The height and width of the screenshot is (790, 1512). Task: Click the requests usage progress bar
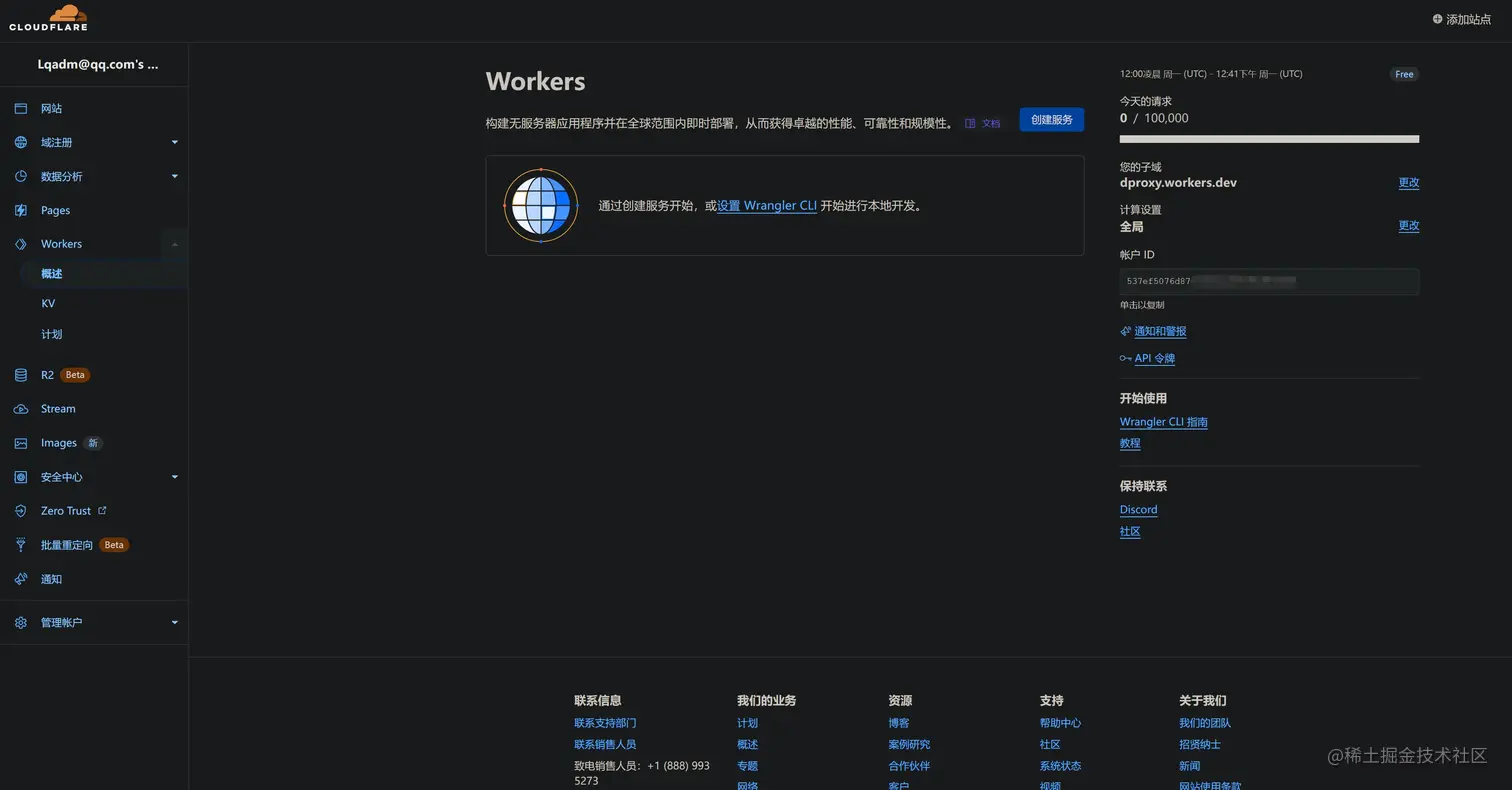[1269, 139]
